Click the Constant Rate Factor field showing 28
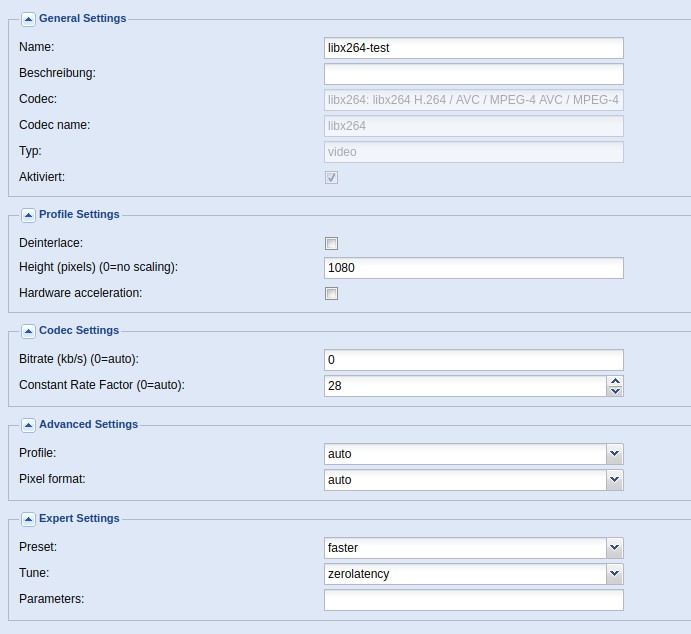The image size is (691, 634). (465, 386)
